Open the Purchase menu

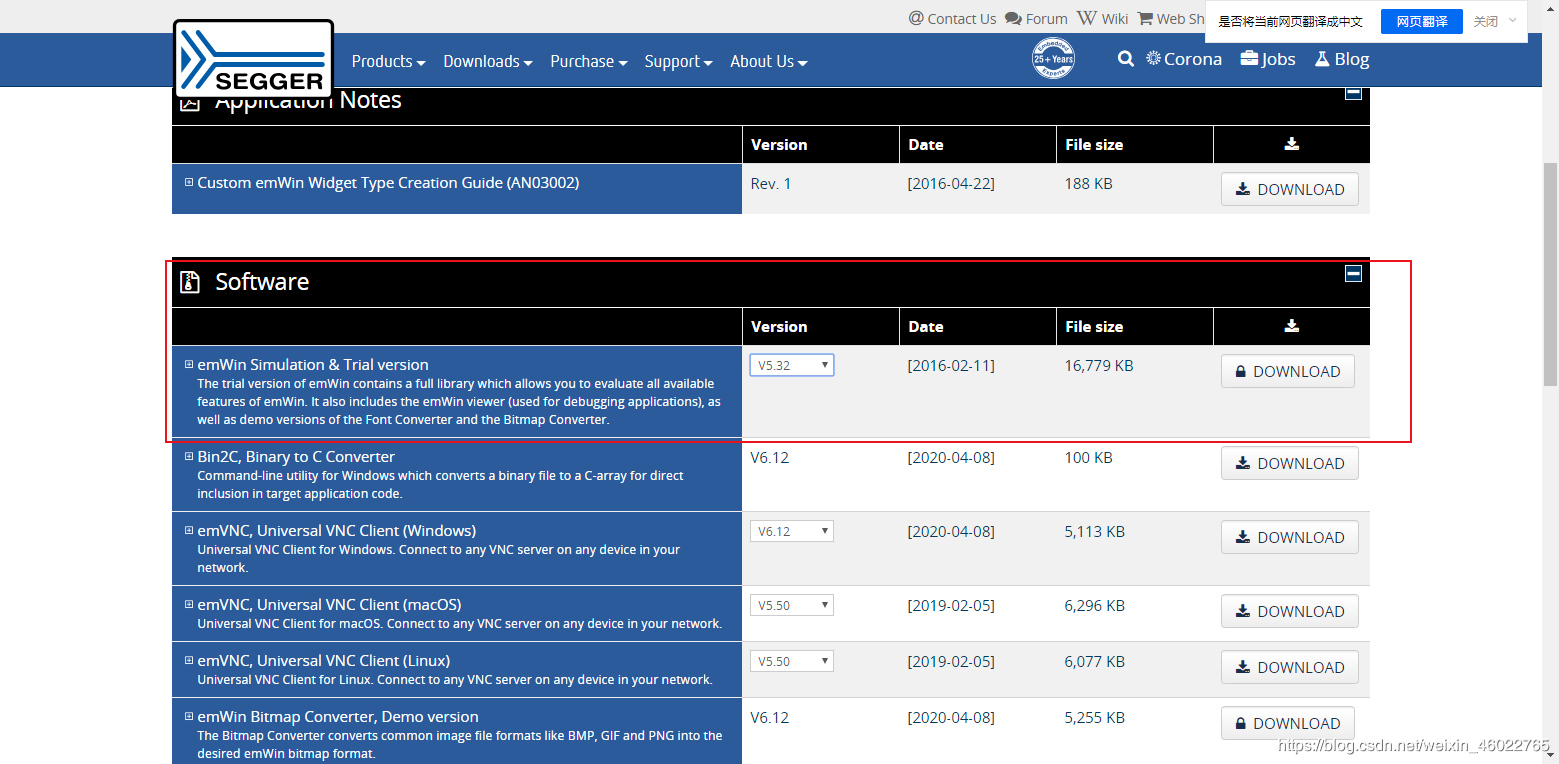588,61
